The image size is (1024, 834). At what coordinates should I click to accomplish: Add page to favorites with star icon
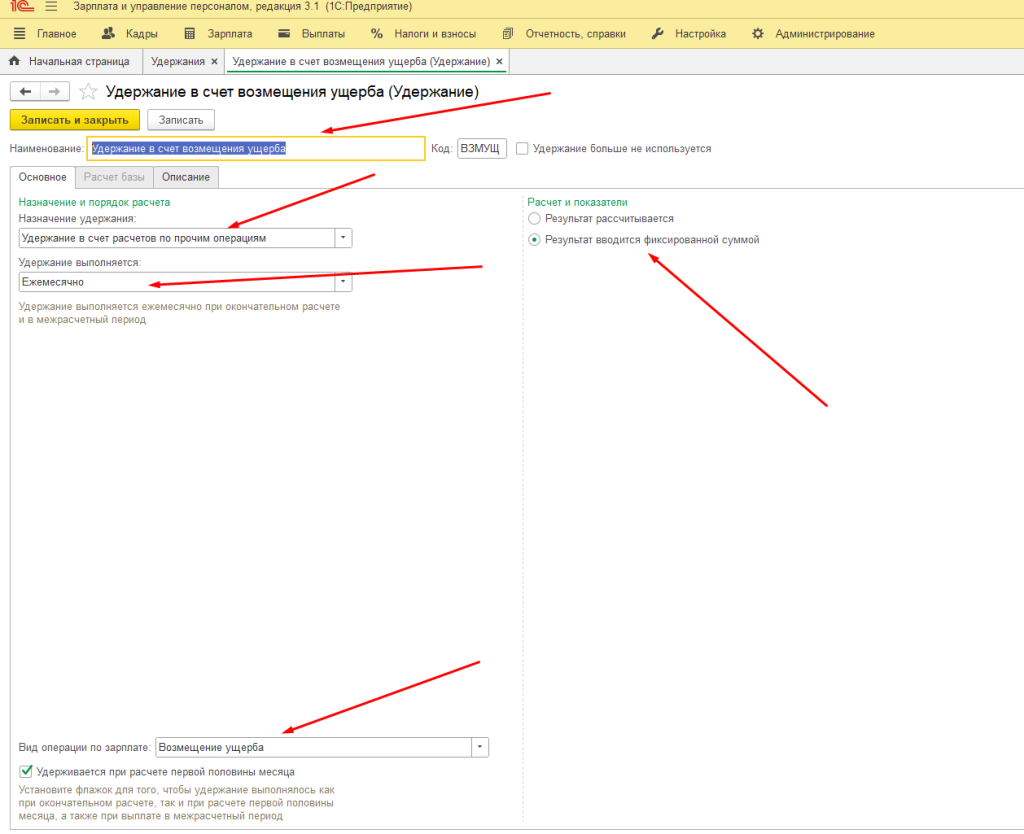click(88, 92)
